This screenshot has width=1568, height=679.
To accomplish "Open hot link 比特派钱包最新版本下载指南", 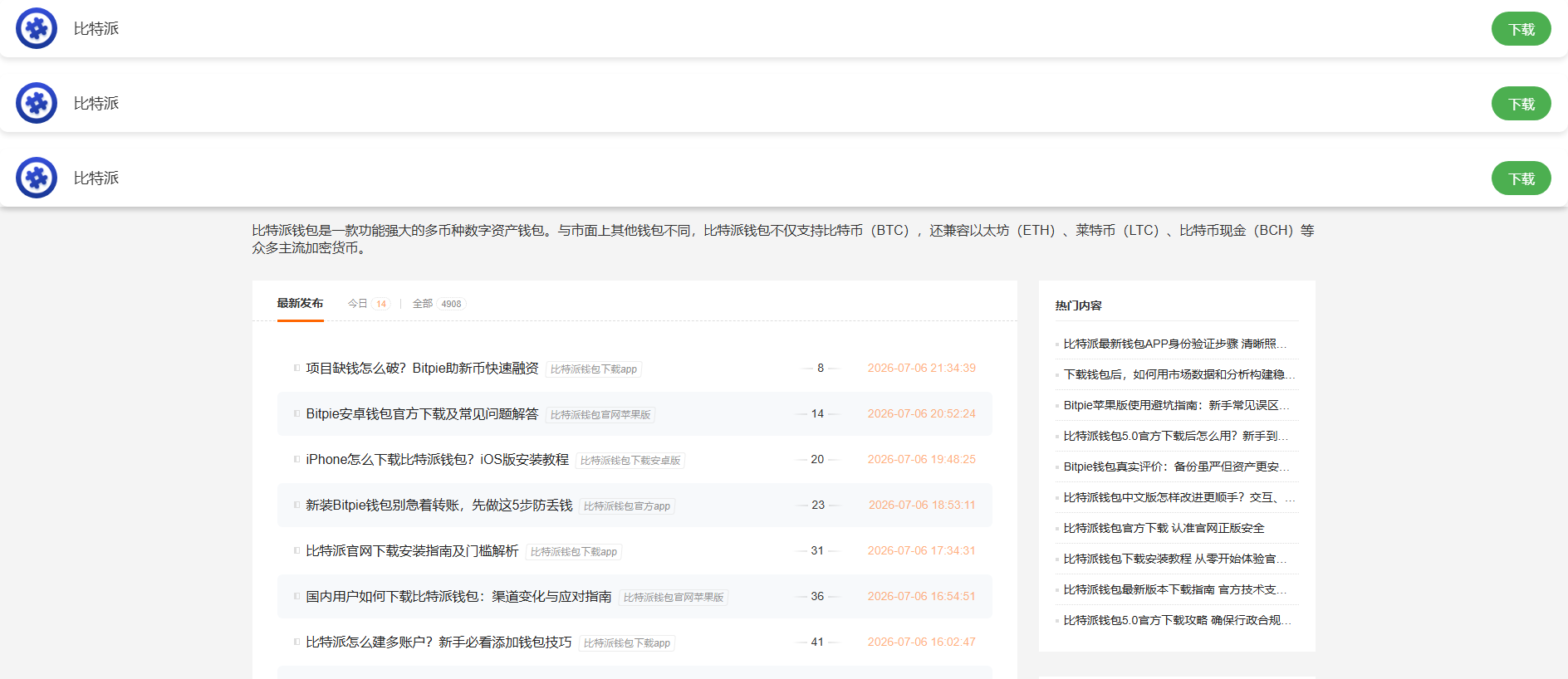I will point(1176,589).
